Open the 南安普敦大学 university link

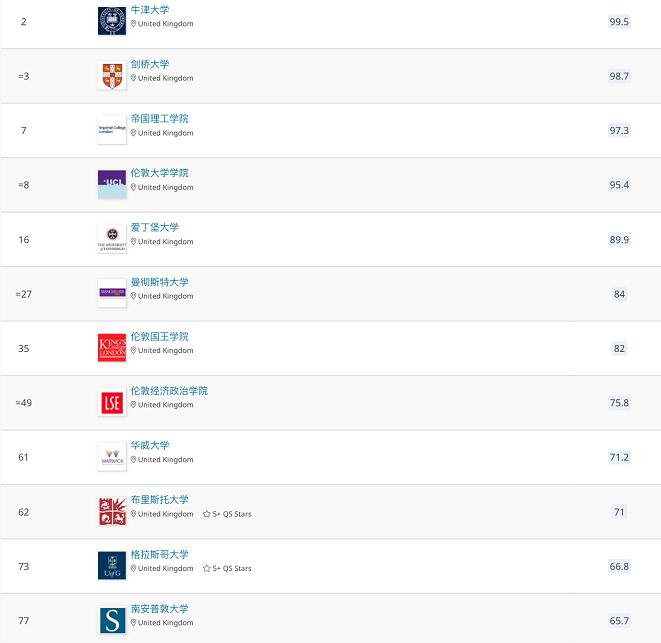159,609
